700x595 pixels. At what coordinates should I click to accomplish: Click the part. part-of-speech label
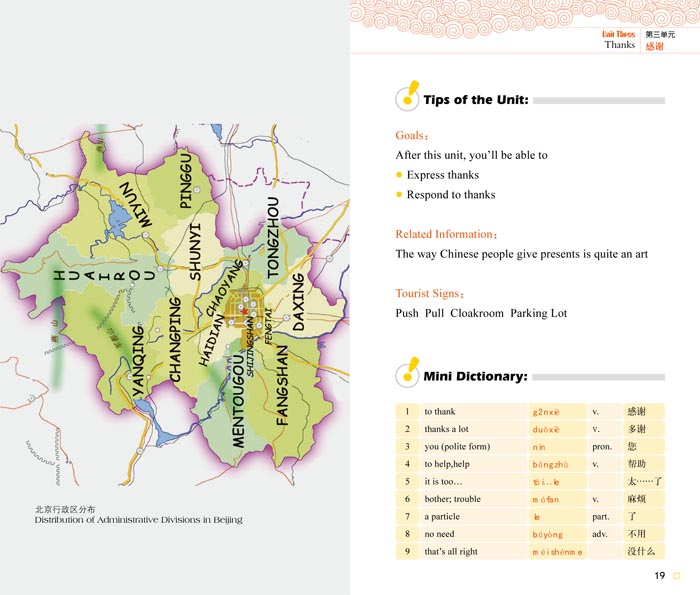pyautogui.click(x=600, y=517)
